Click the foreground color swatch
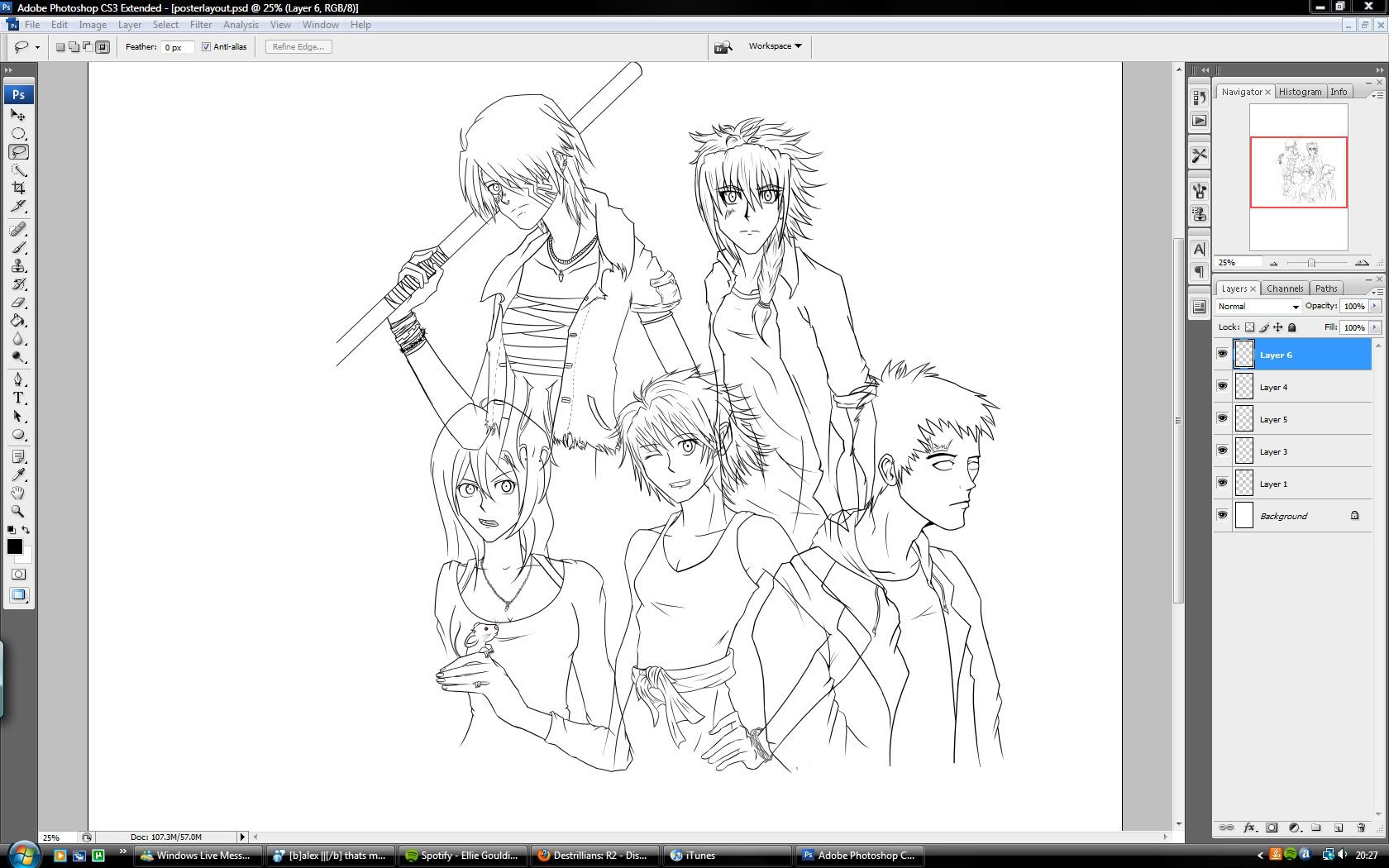 (x=15, y=546)
